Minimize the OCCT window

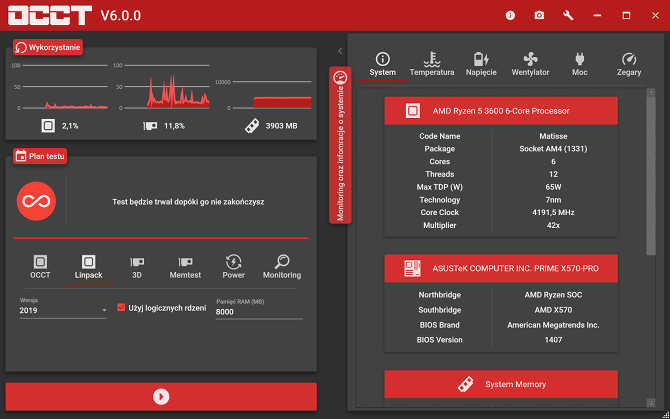click(597, 16)
